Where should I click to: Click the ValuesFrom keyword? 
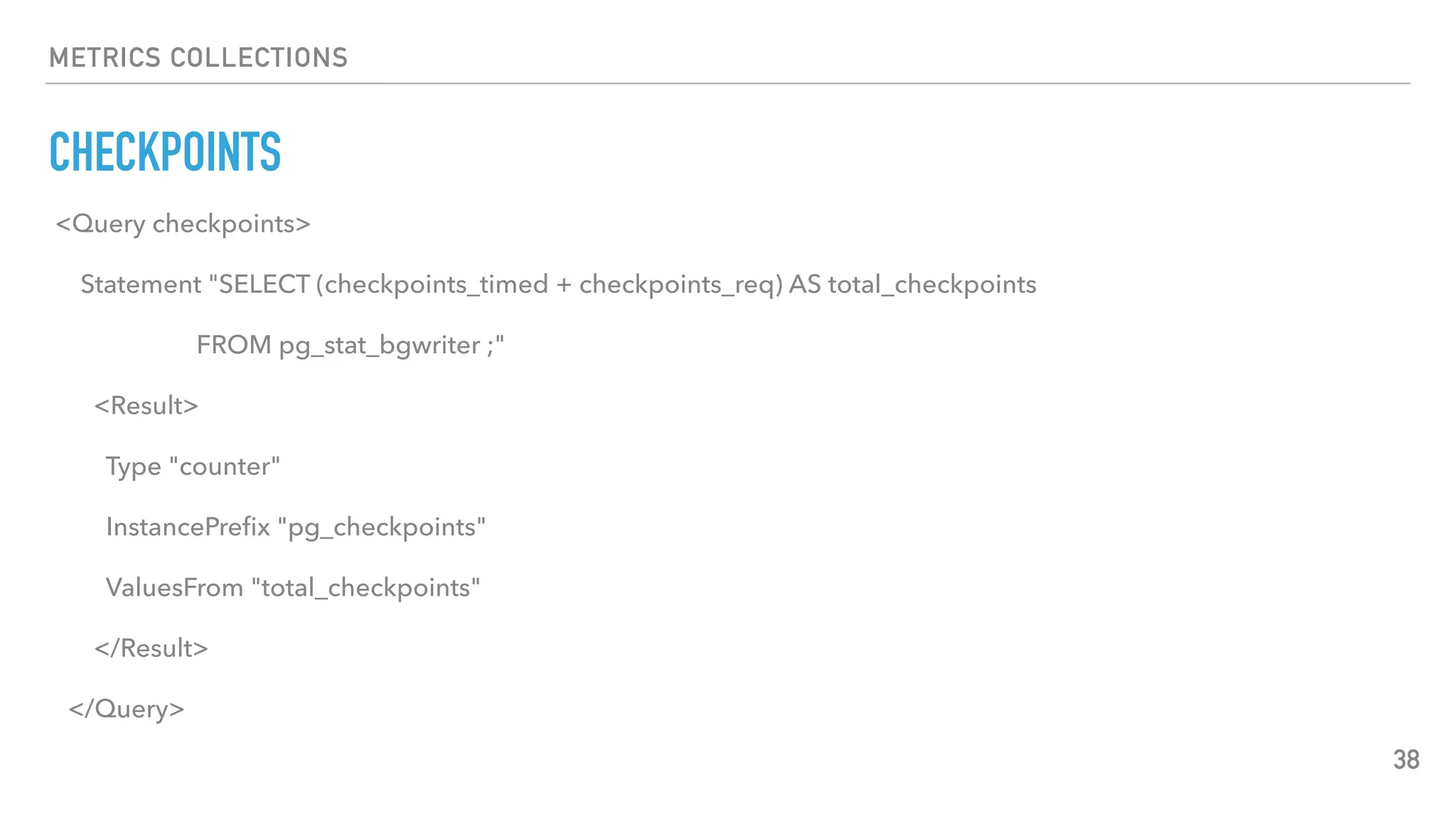point(174,588)
